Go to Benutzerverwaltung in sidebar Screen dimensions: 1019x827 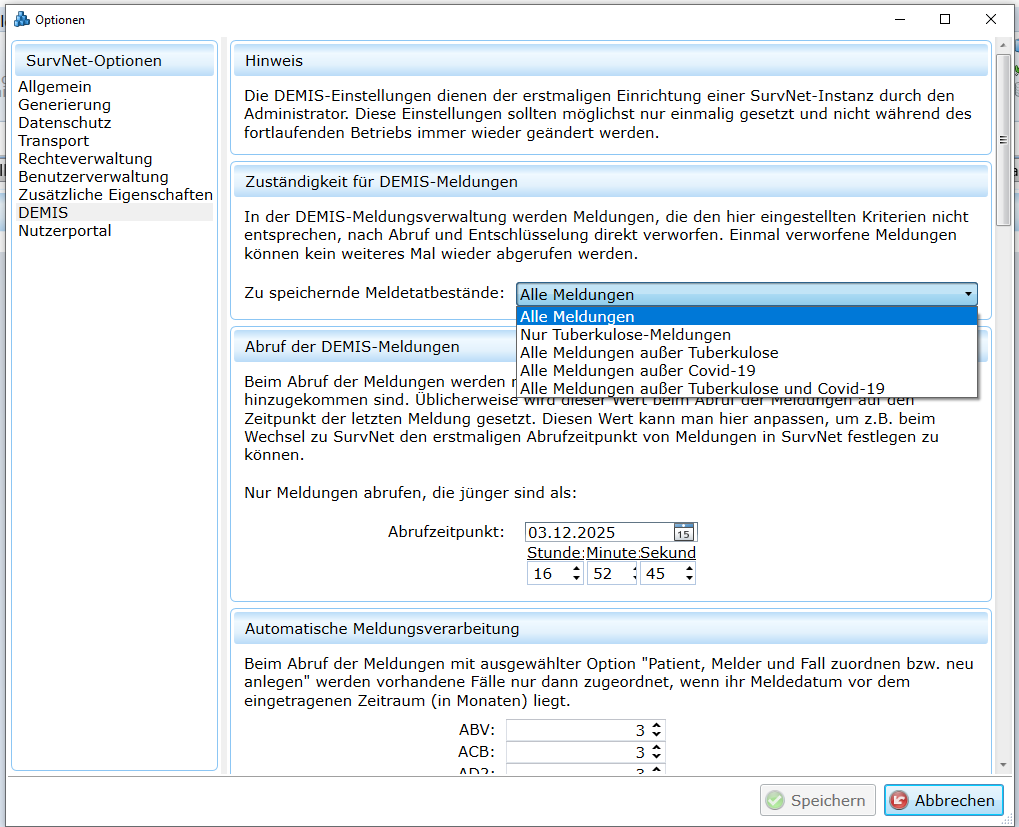pyautogui.click(x=93, y=177)
